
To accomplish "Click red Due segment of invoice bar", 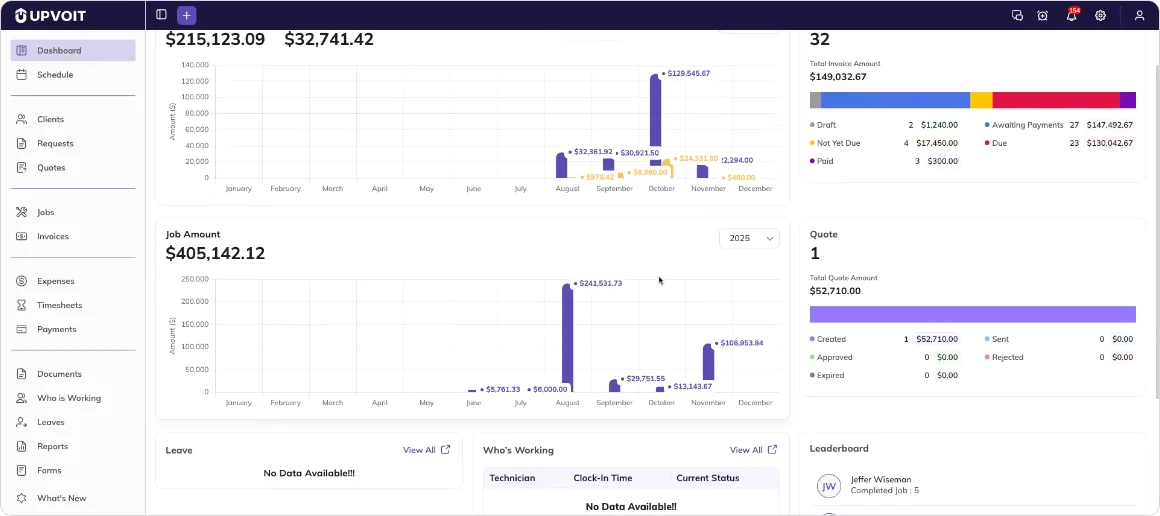I will (x=1056, y=100).
